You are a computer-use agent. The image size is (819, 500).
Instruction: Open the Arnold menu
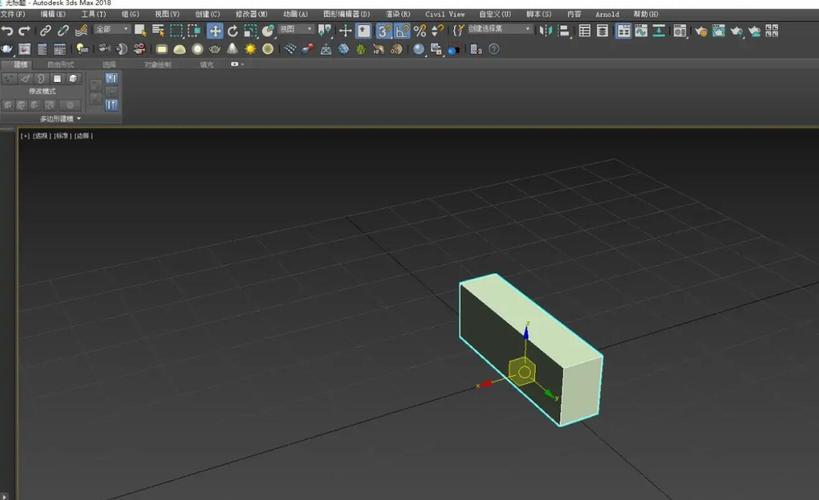pos(607,14)
